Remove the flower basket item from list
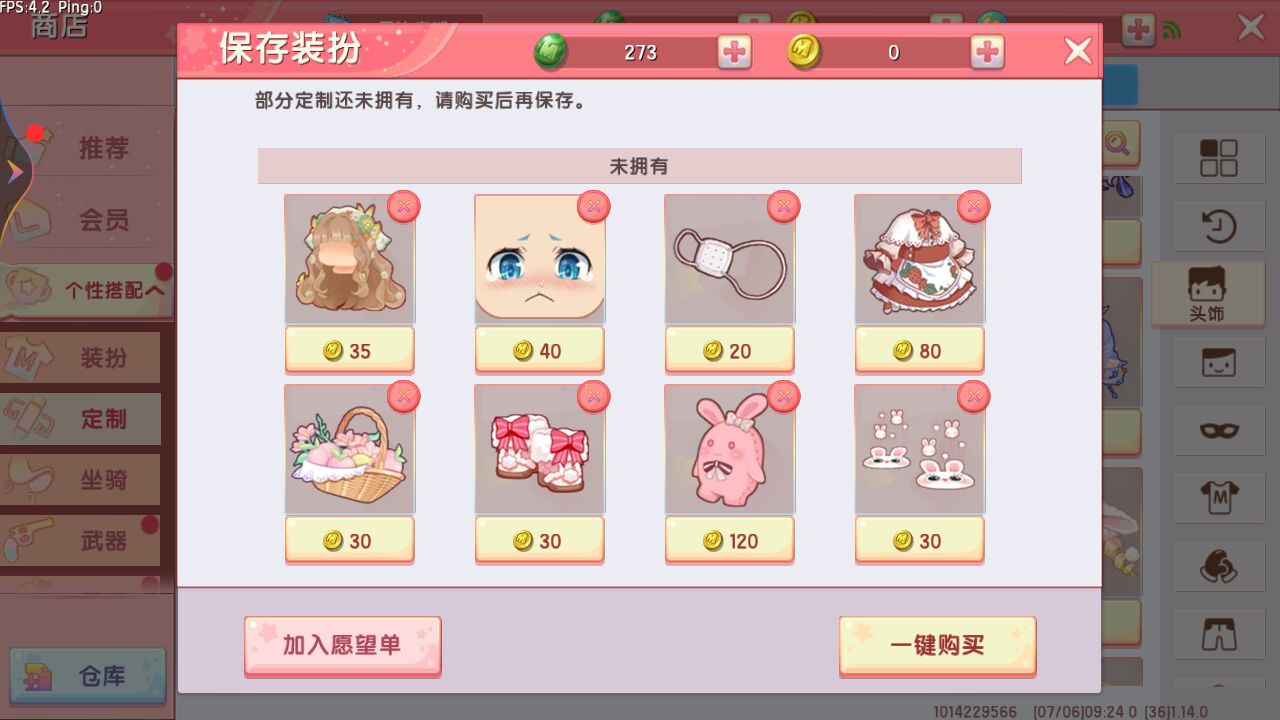 [x=404, y=397]
